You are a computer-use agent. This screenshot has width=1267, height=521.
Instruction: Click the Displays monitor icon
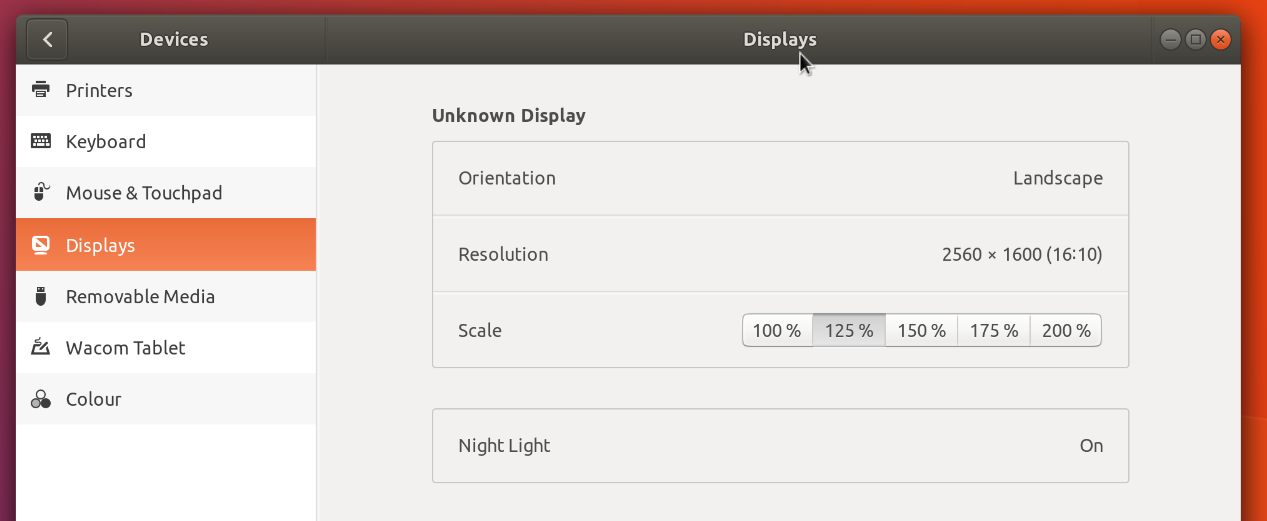click(41, 245)
